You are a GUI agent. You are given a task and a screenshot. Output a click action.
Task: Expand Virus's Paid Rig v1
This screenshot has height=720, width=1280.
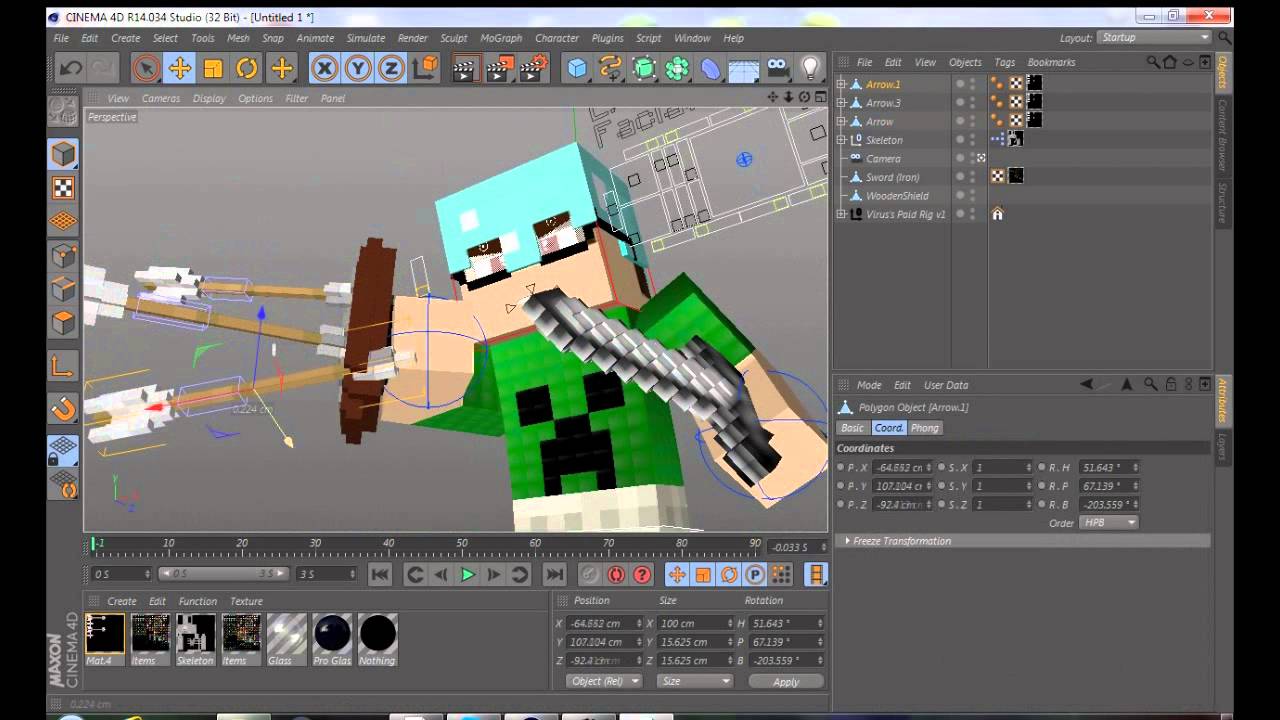[841, 214]
